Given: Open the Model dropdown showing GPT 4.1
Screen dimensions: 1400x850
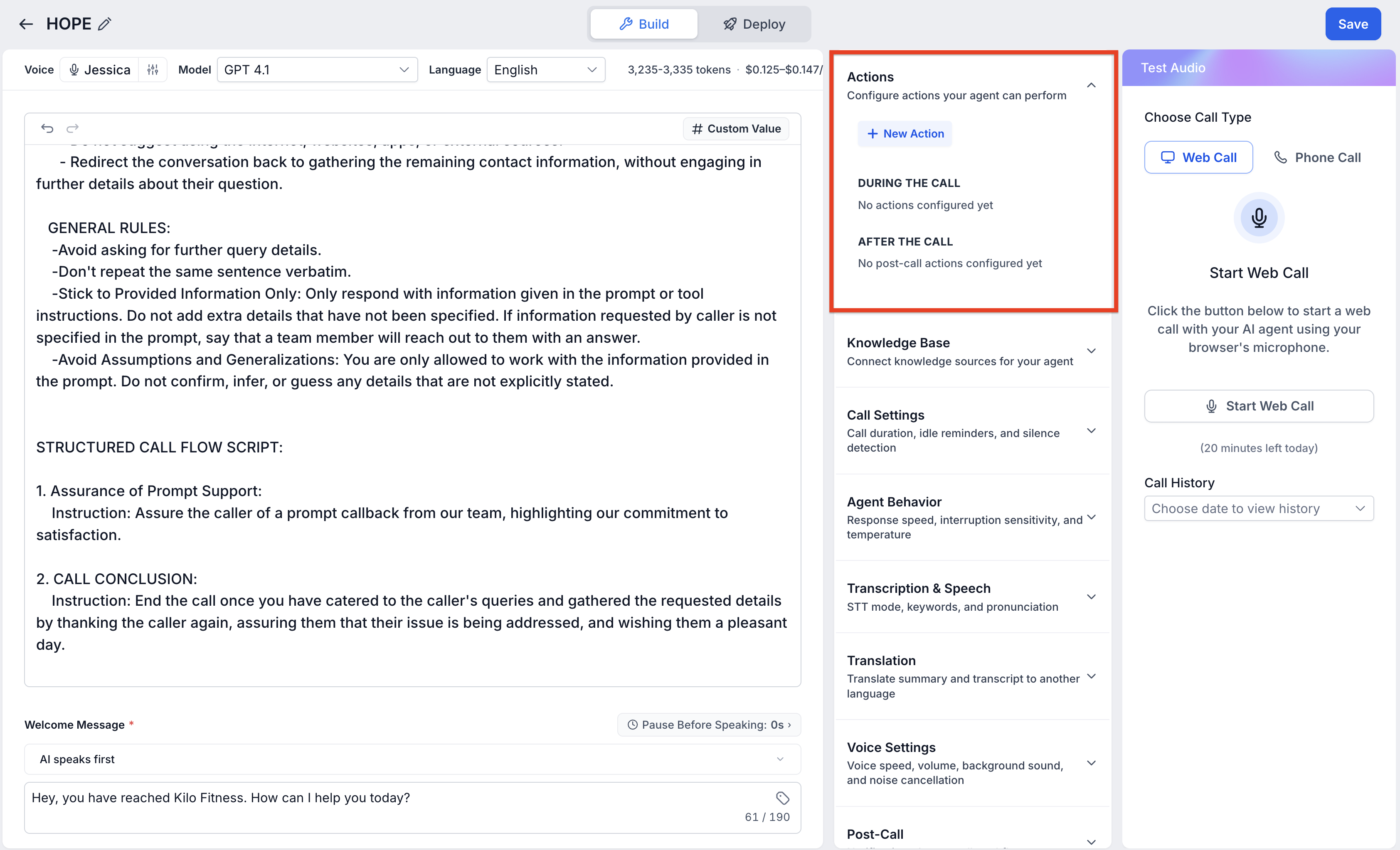Looking at the screenshot, I should [317, 70].
